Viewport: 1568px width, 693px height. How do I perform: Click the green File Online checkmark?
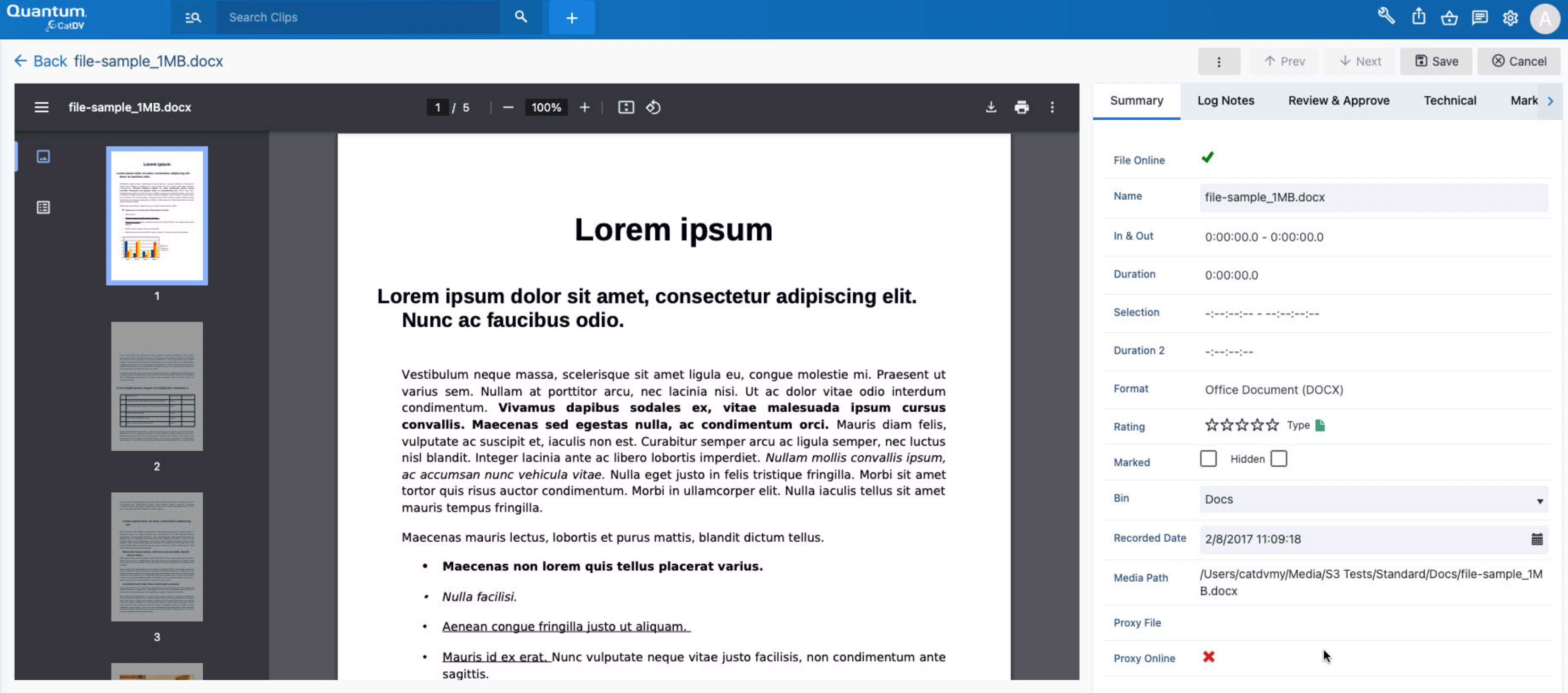coord(1208,157)
